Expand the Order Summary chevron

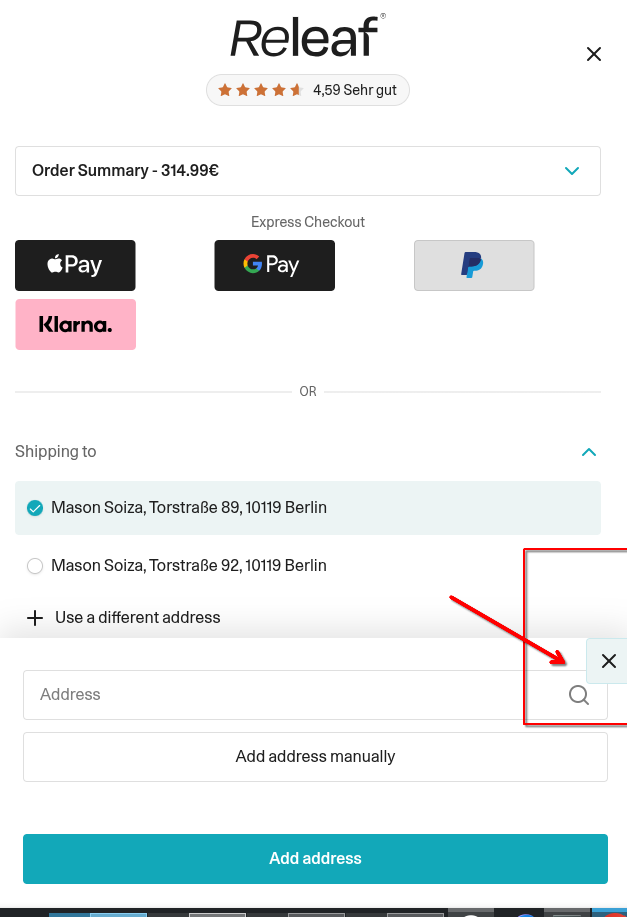(x=572, y=171)
